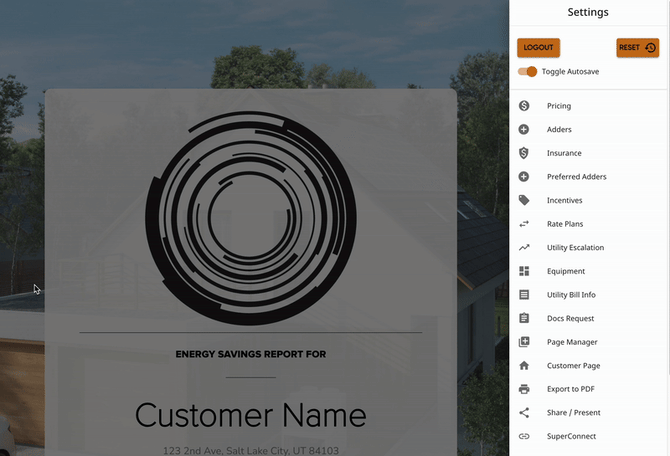Click the Share / Present share icon
This screenshot has width=670, height=456.
pyautogui.click(x=524, y=413)
